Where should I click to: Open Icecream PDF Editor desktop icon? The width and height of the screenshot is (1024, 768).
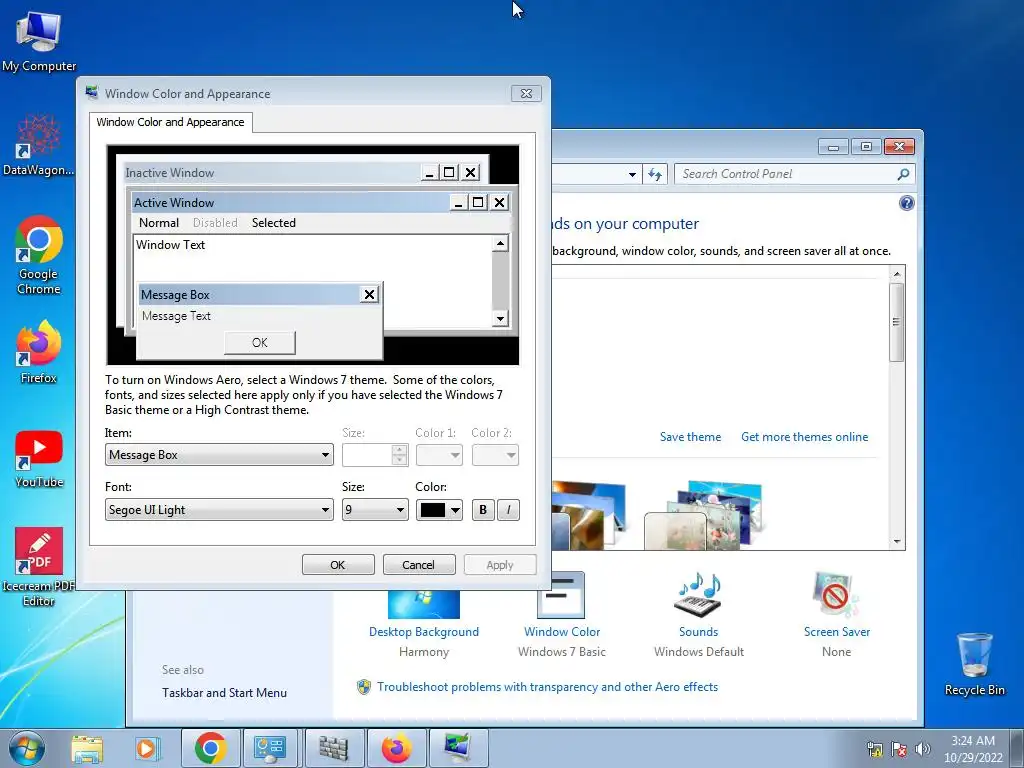point(39,567)
